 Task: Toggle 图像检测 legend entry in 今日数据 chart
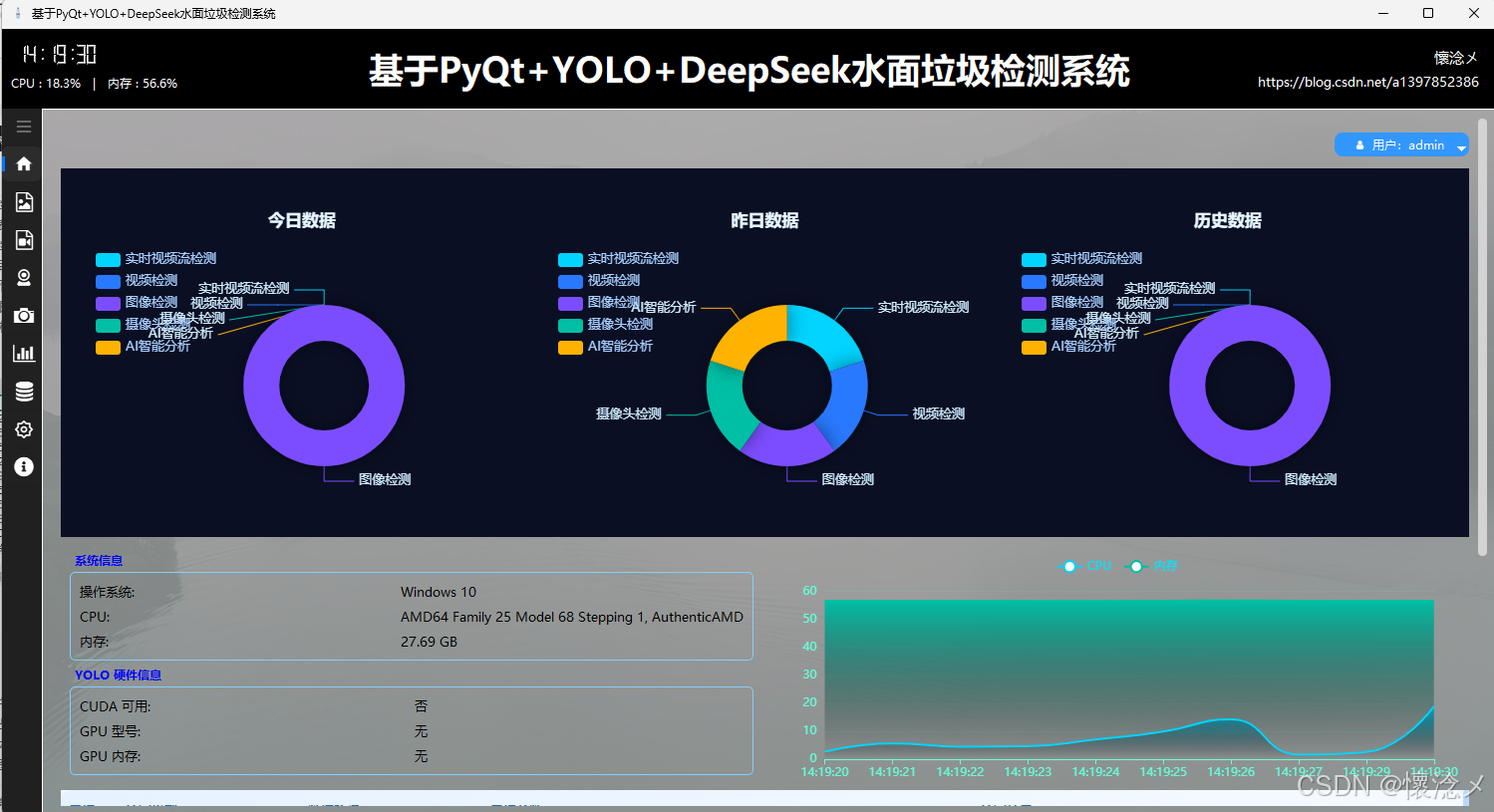tap(137, 303)
